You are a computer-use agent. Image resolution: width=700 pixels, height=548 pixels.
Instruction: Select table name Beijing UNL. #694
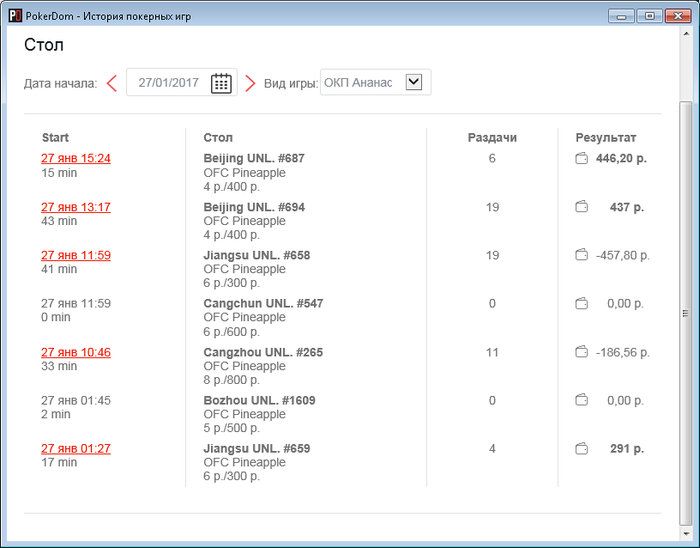click(254, 207)
